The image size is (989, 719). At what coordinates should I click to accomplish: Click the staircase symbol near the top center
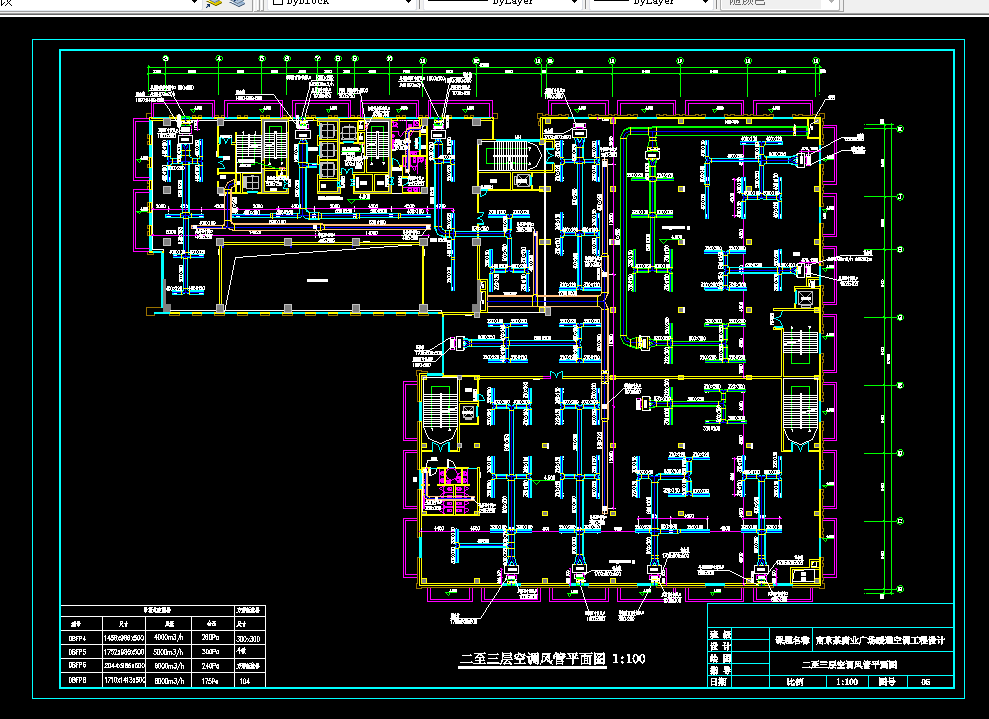click(x=510, y=155)
